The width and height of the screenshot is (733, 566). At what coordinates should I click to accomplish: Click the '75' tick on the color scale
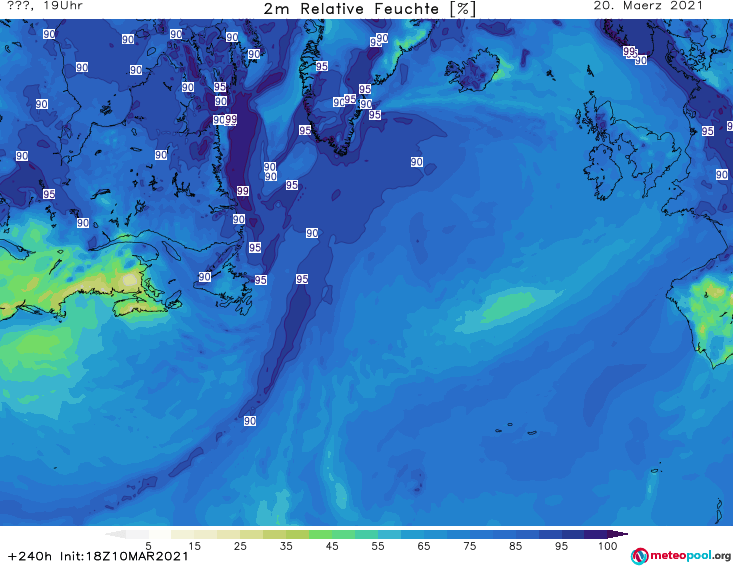[x=470, y=546]
